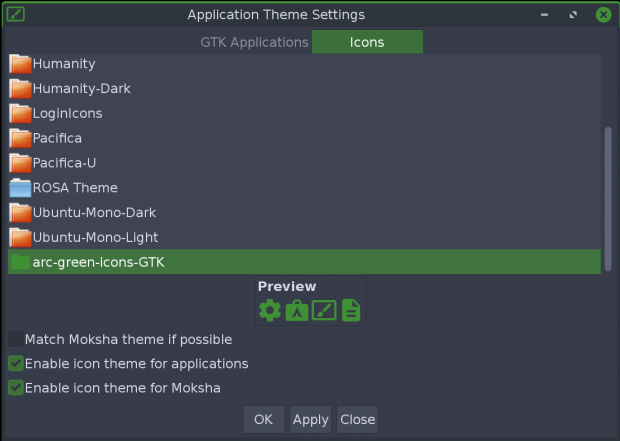Click the shopping bag preview icon
Viewport: 620px width, 441px height.
point(297,310)
